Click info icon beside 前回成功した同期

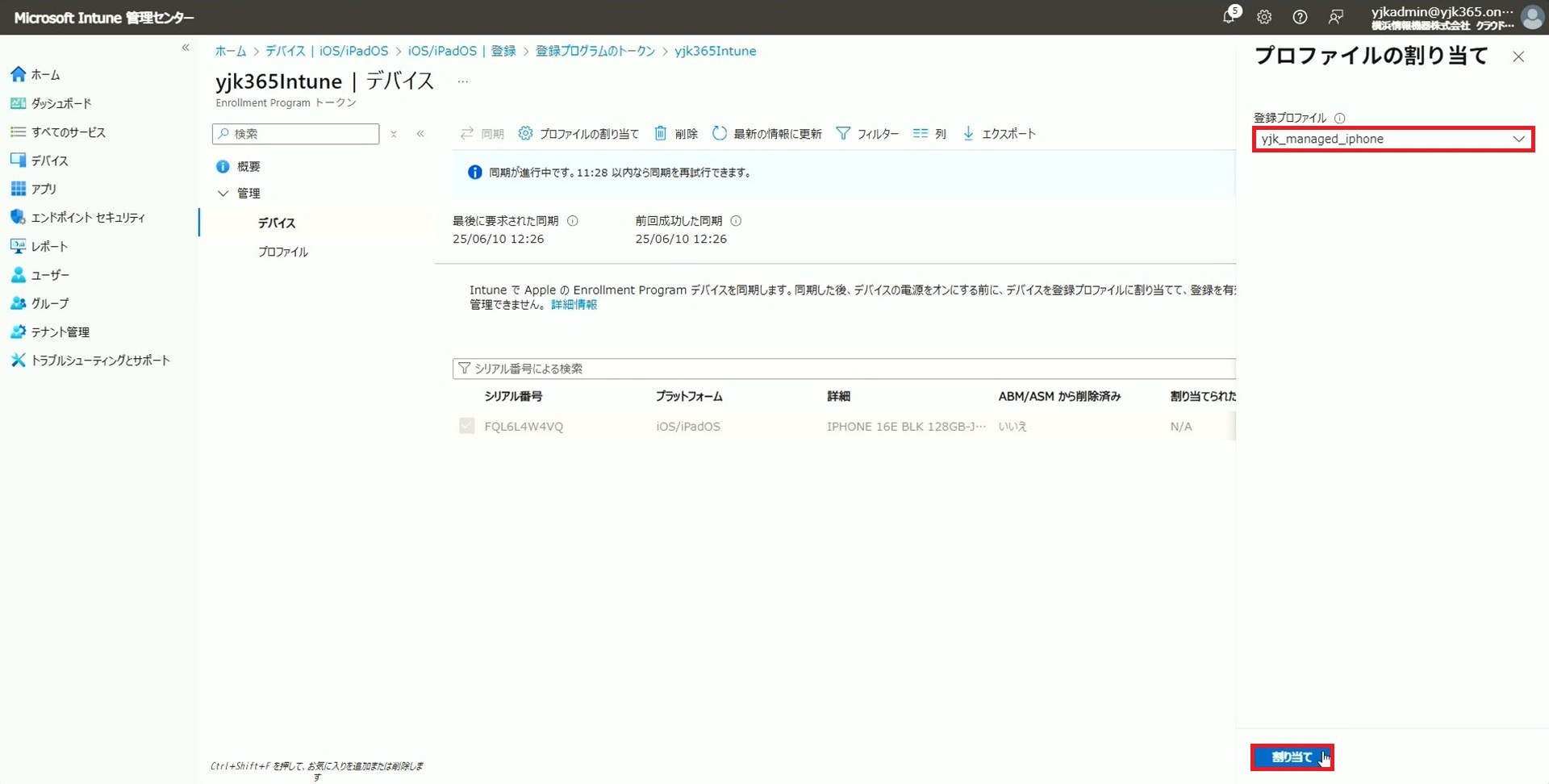(736, 221)
